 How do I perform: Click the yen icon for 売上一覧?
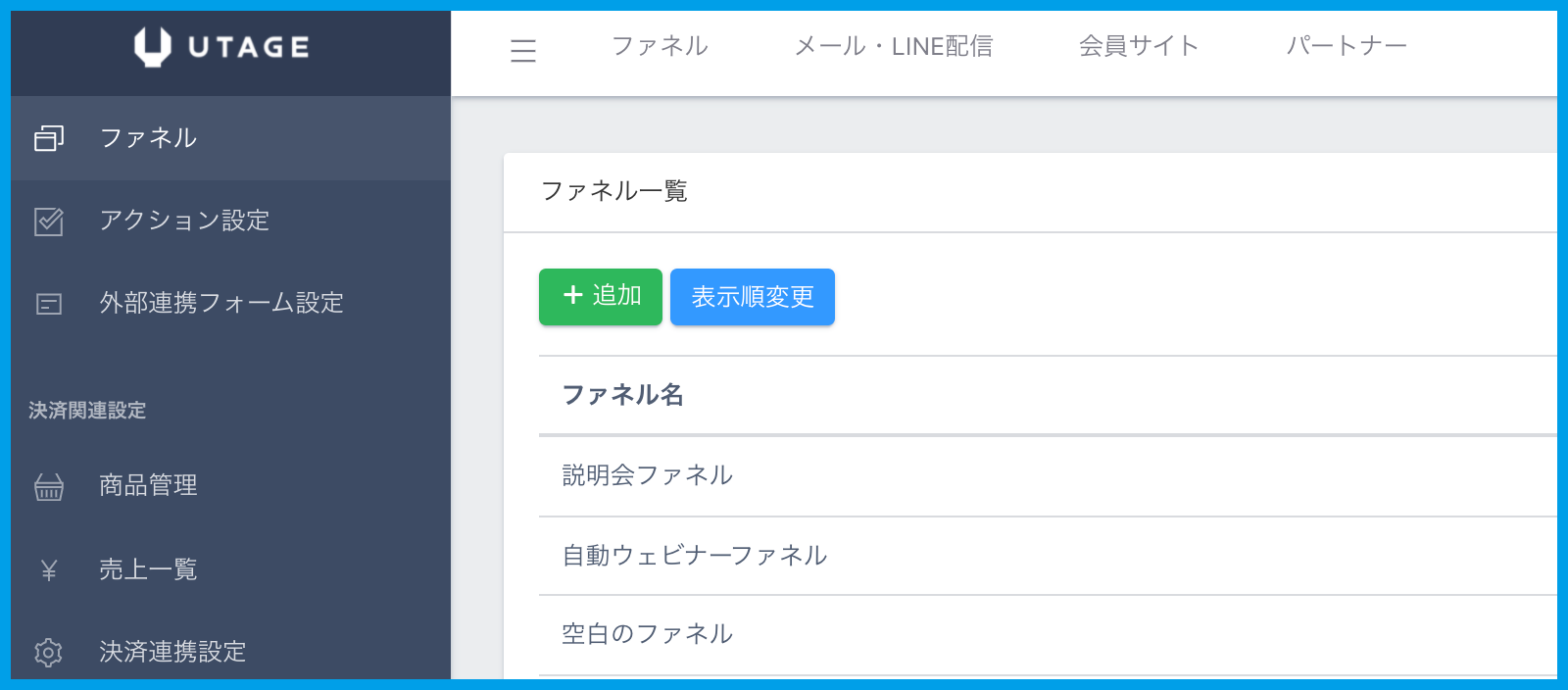(x=49, y=569)
